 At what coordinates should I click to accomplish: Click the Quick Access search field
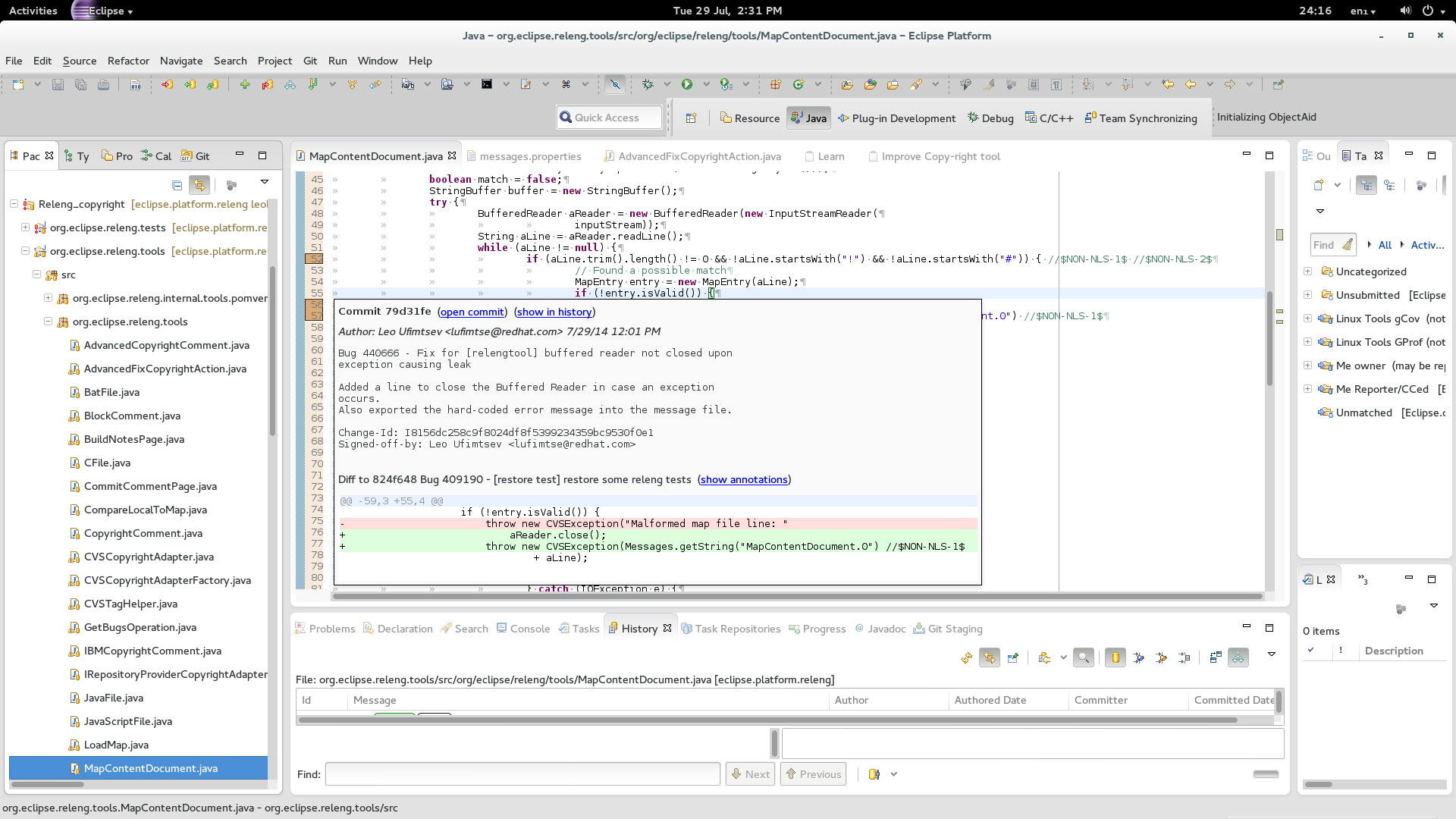[x=611, y=118]
